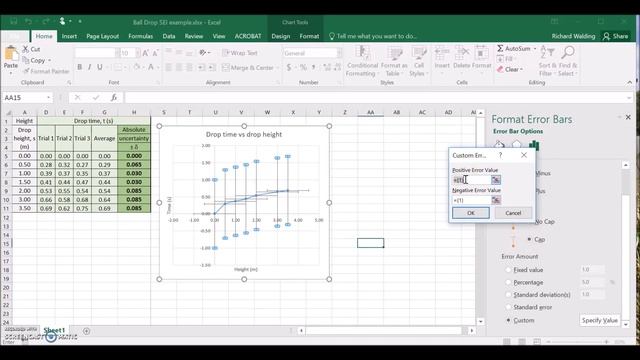Click the sheet vertical scrollbar down arrow
Screen dimensions: 640x360
480,322
